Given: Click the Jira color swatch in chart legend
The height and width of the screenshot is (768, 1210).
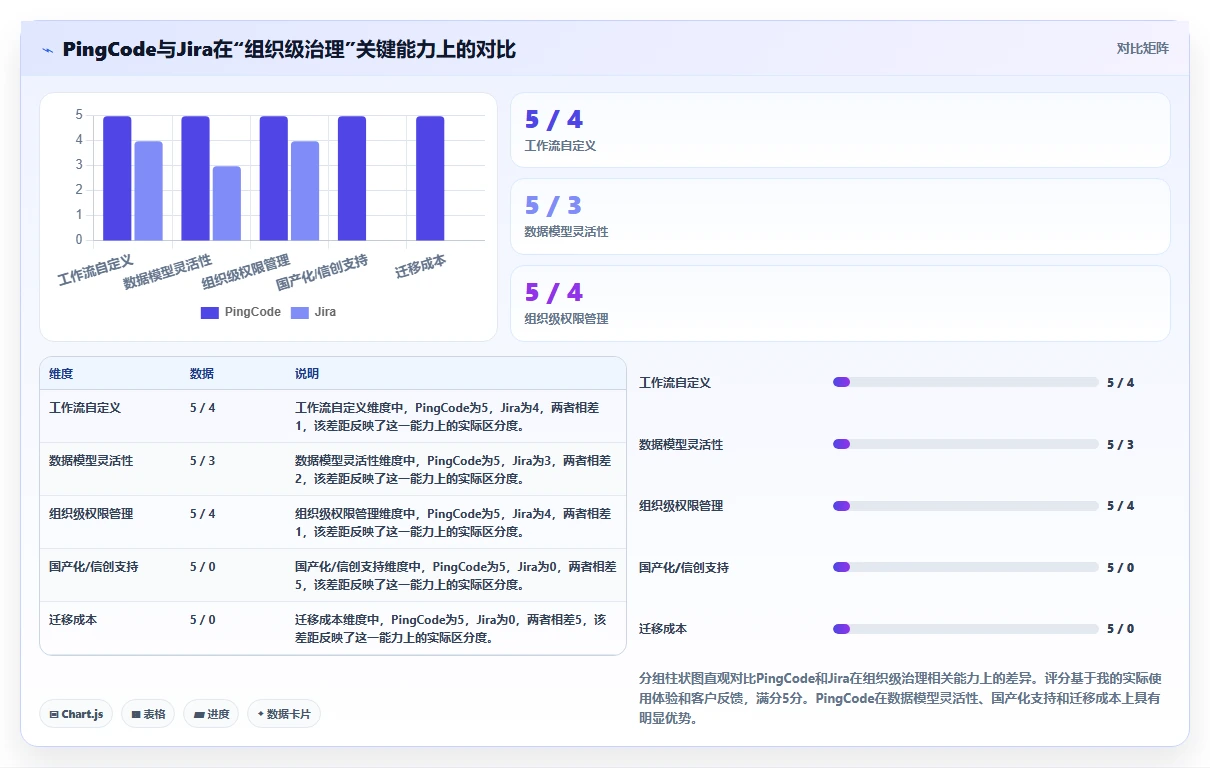Looking at the screenshot, I should pyautogui.click(x=300, y=313).
